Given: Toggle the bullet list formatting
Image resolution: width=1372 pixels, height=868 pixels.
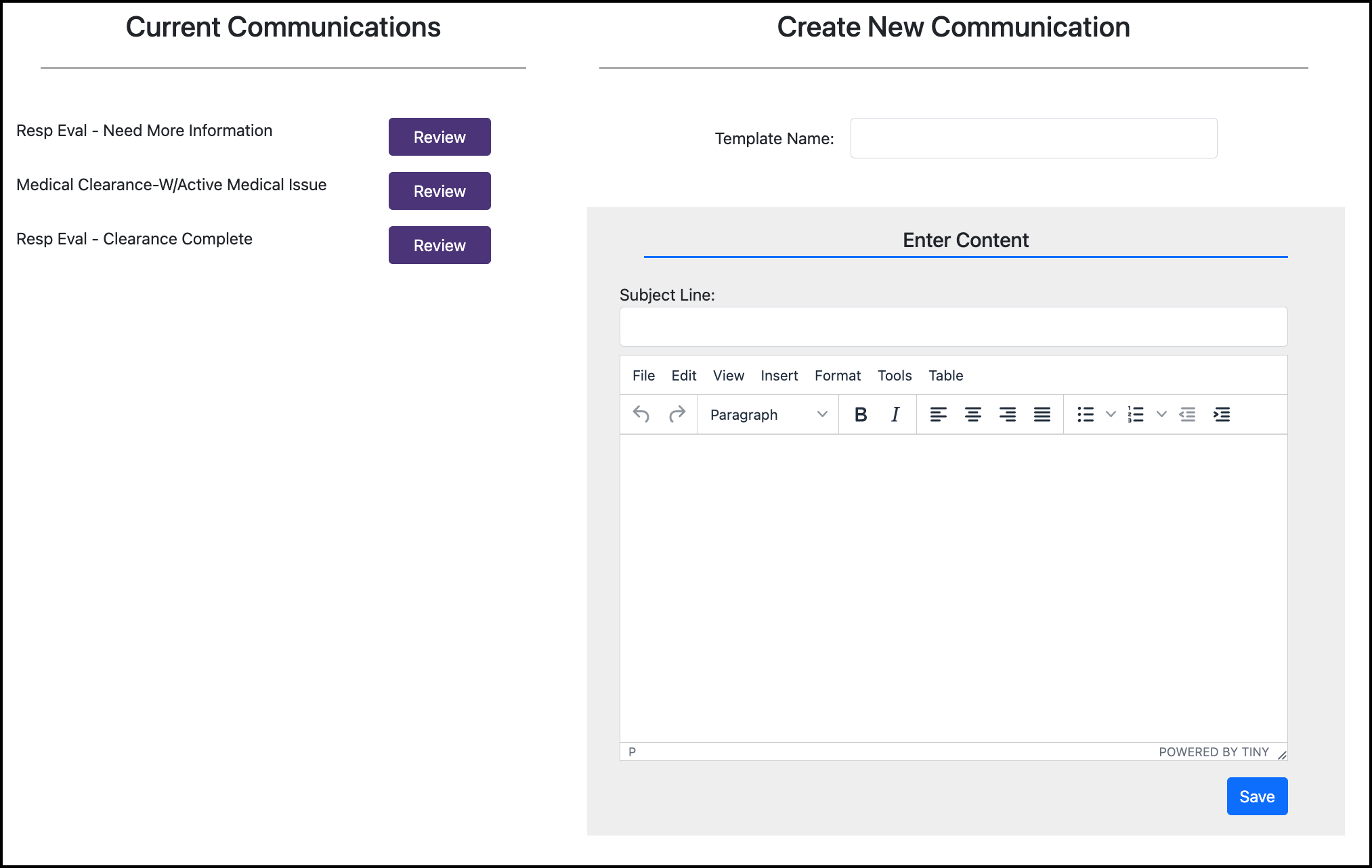Looking at the screenshot, I should (x=1086, y=414).
